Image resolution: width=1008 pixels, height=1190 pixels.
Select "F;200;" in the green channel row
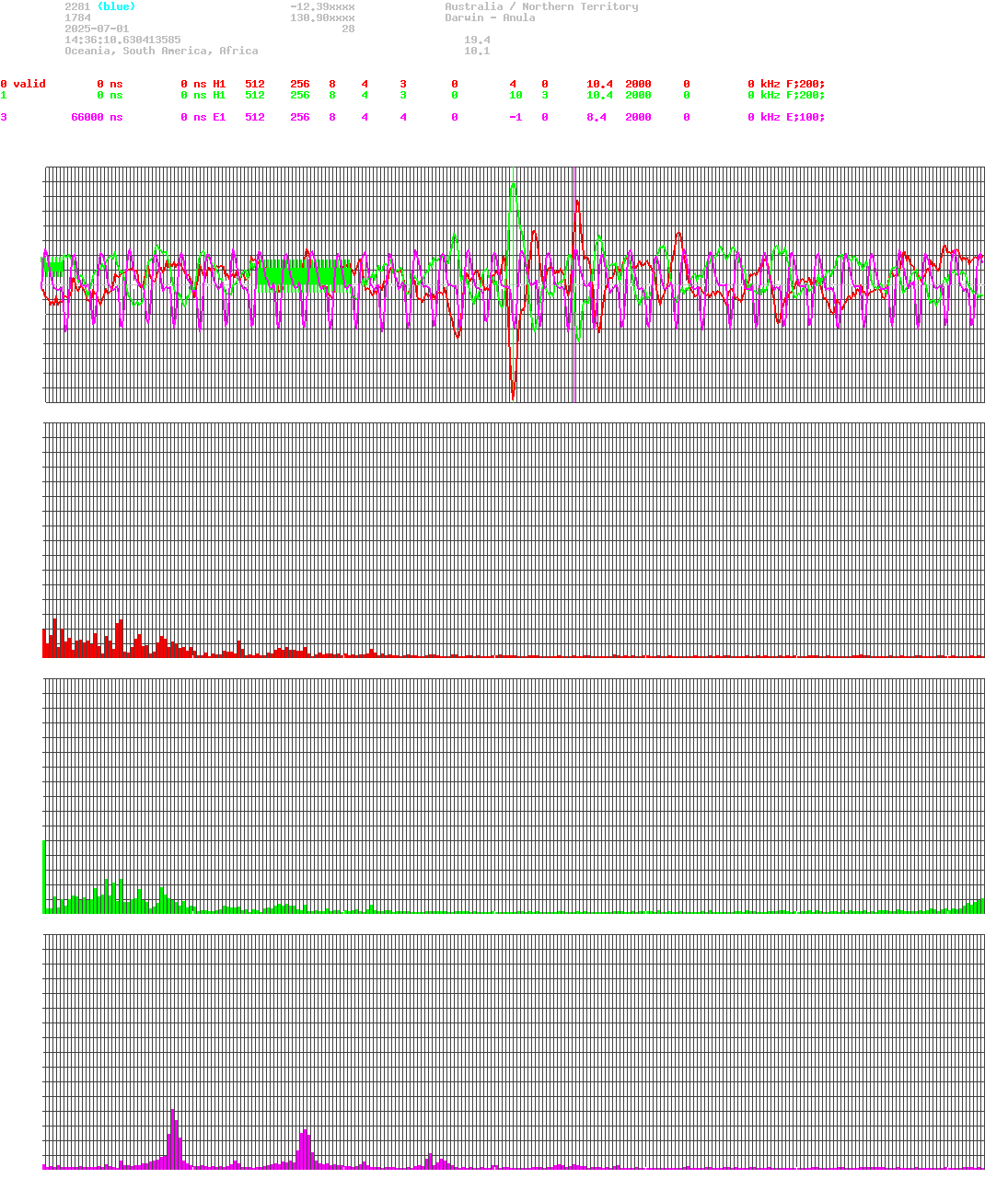tap(805, 95)
